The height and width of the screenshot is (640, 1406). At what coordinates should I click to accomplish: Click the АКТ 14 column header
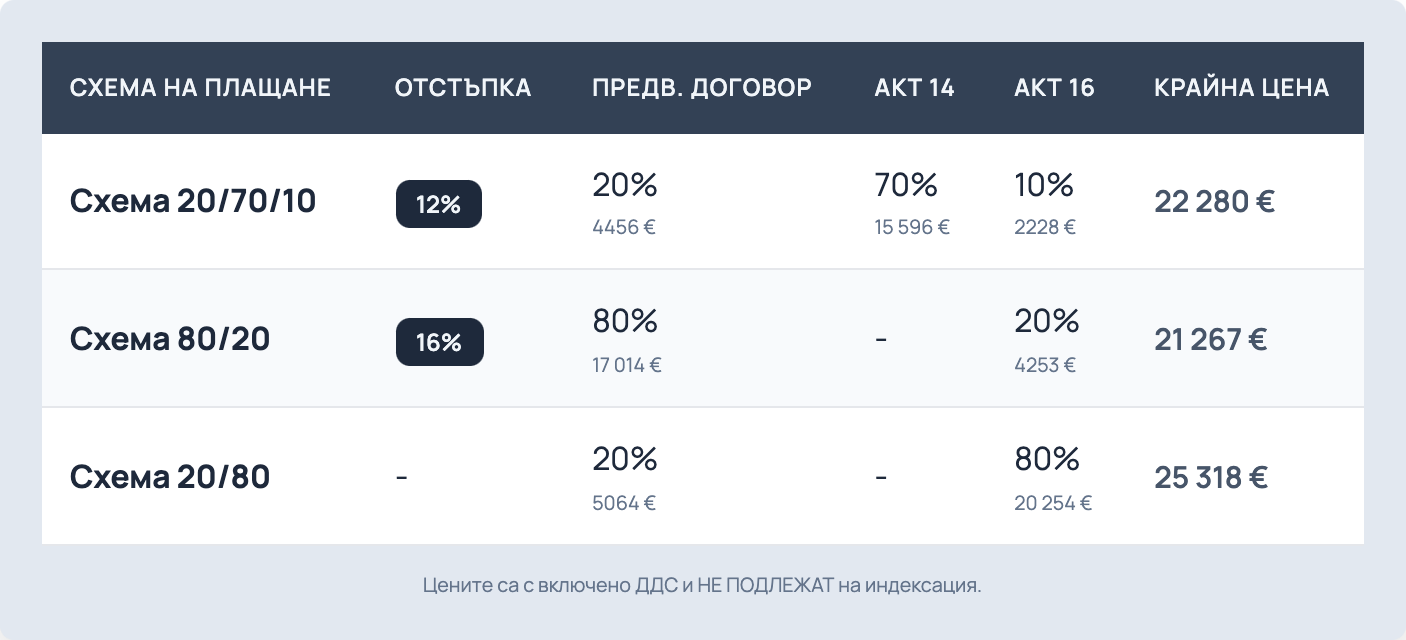tap(914, 88)
